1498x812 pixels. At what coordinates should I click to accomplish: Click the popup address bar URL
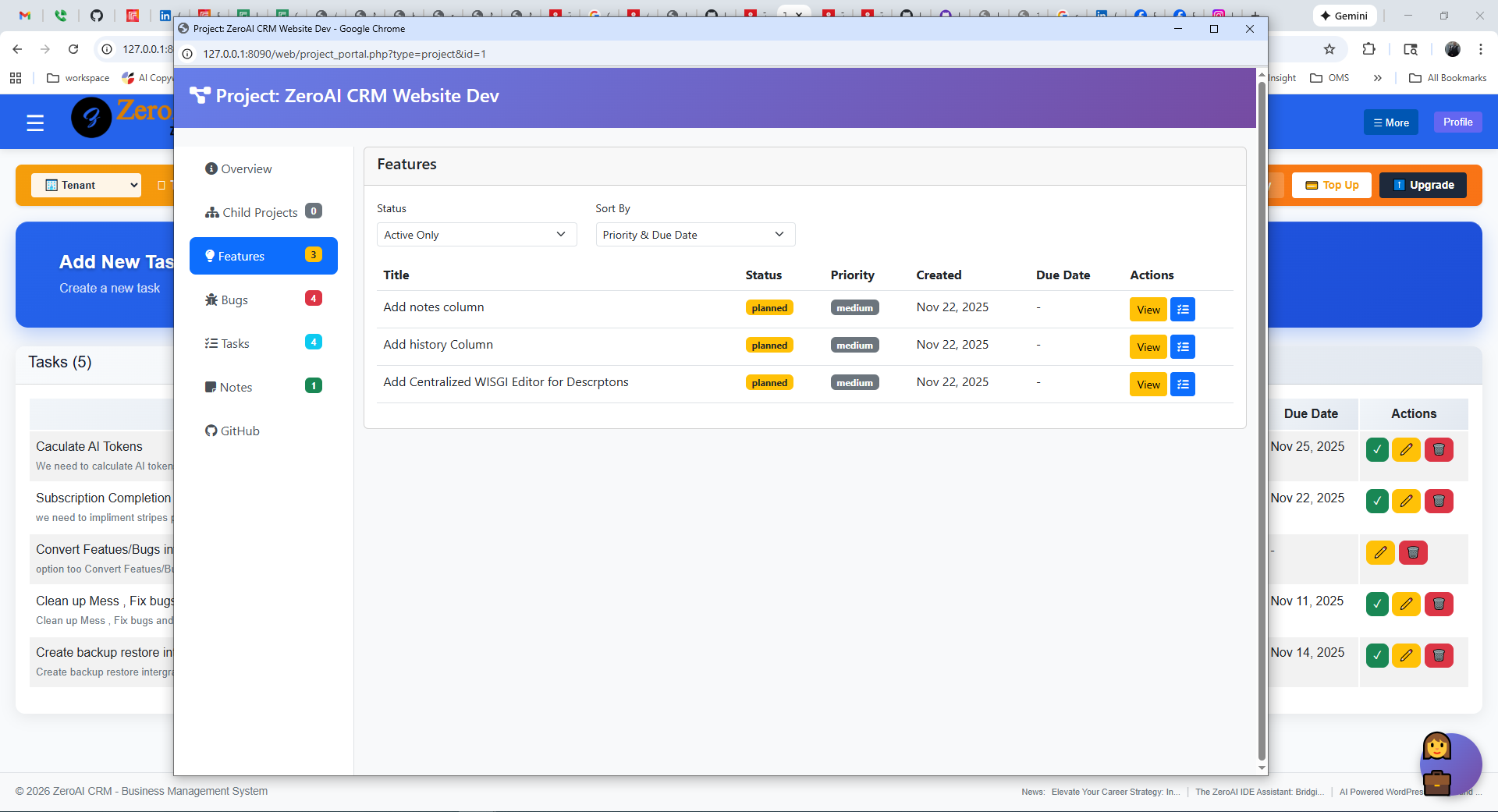pos(344,54)
